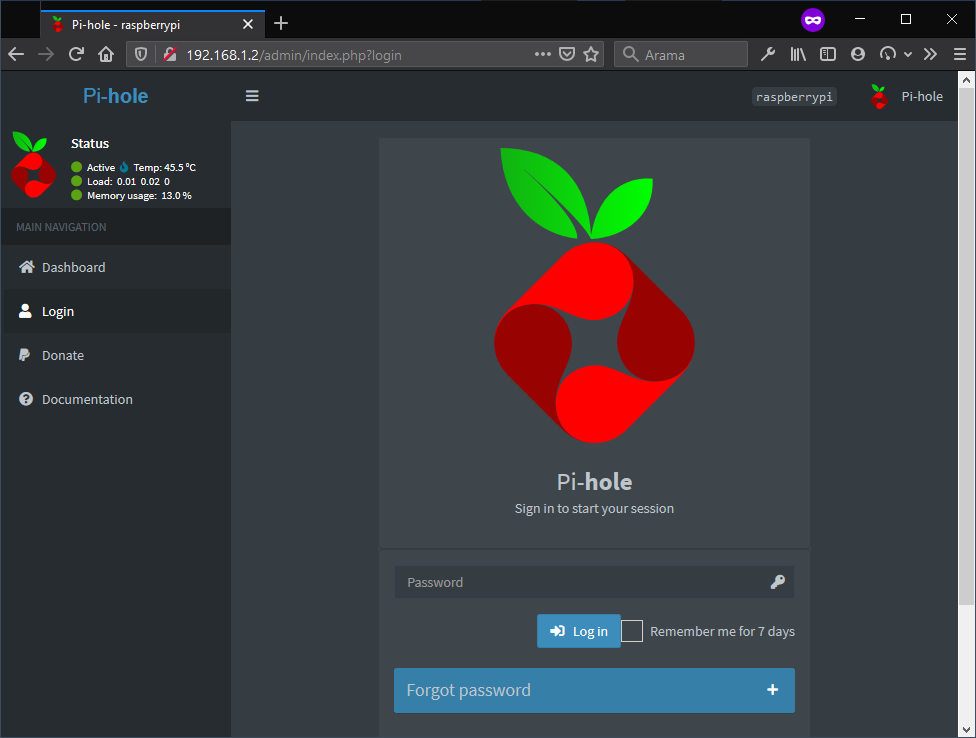Click the PayPal Donate icon
The height and width of the screenshot is (738, 976).
click(24, 355)
